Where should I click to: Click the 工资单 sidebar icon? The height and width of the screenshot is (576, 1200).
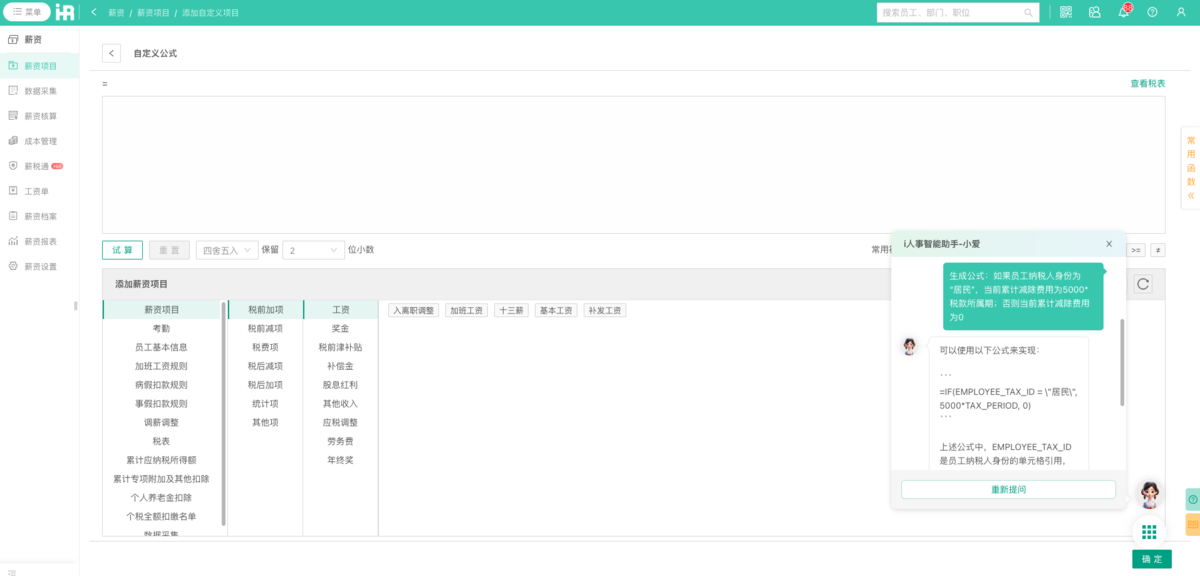13,191
